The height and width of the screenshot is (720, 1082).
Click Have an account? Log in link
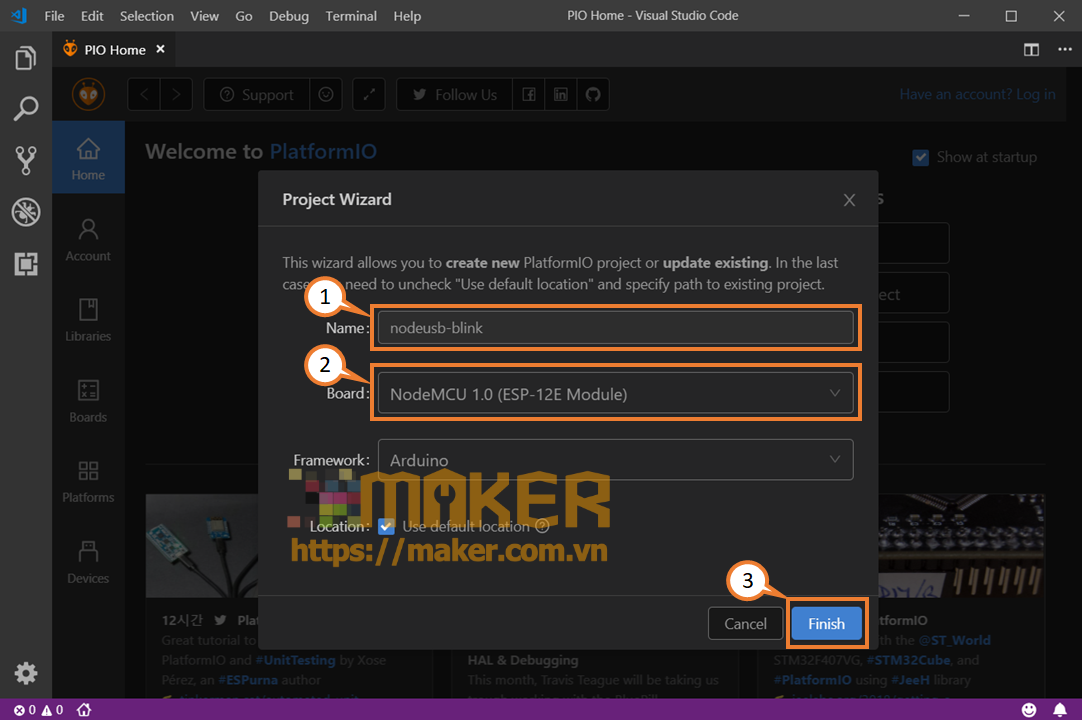(x=977, y=94)
